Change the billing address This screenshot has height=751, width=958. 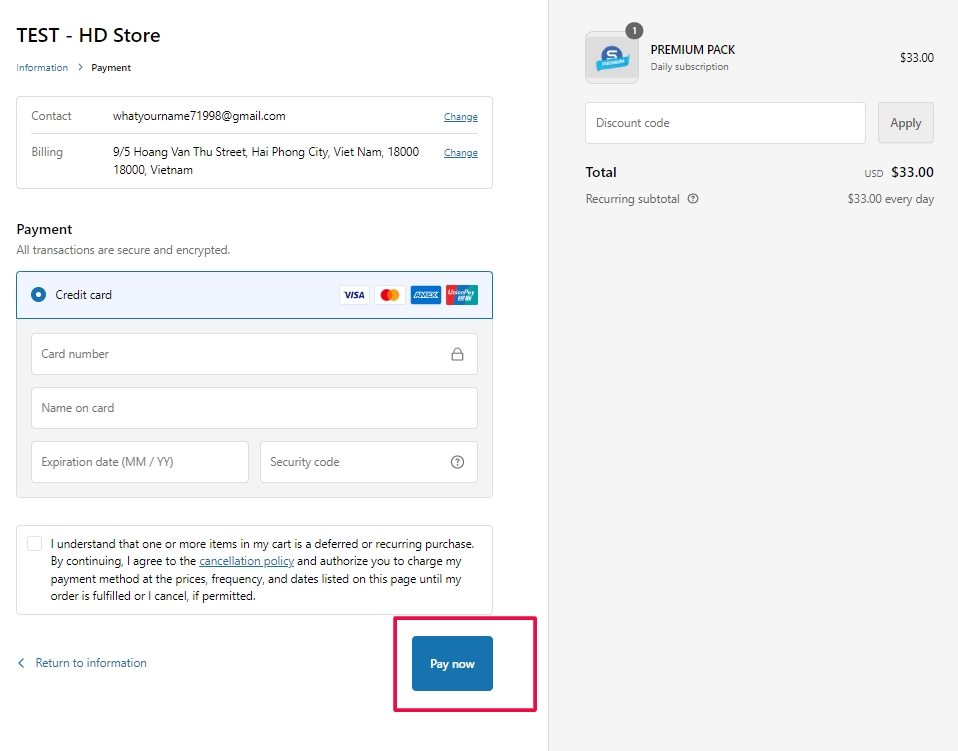point(460,153)
